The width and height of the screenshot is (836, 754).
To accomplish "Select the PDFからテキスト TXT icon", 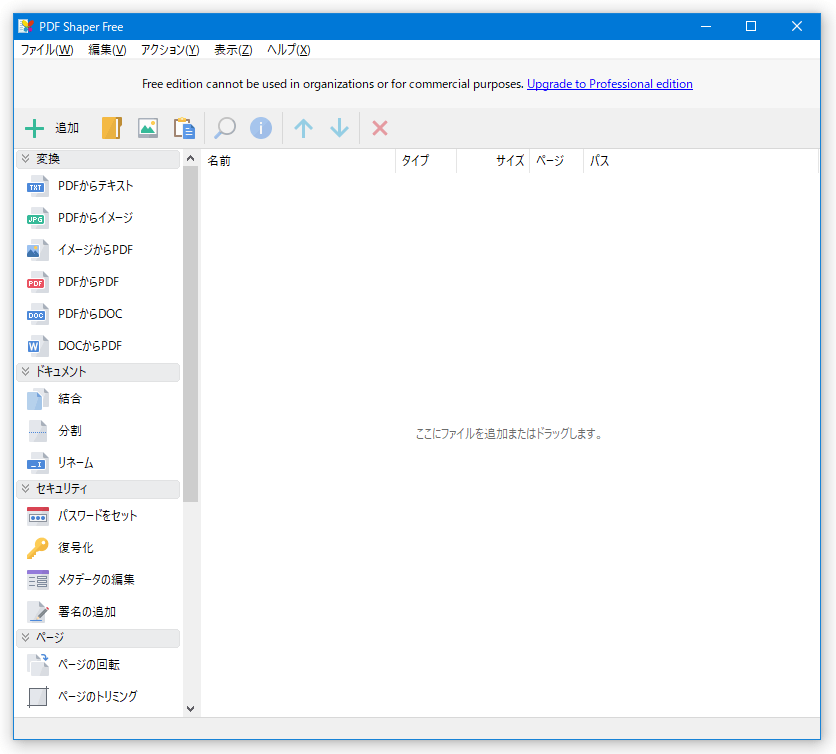I will click(x=37, y=186).
